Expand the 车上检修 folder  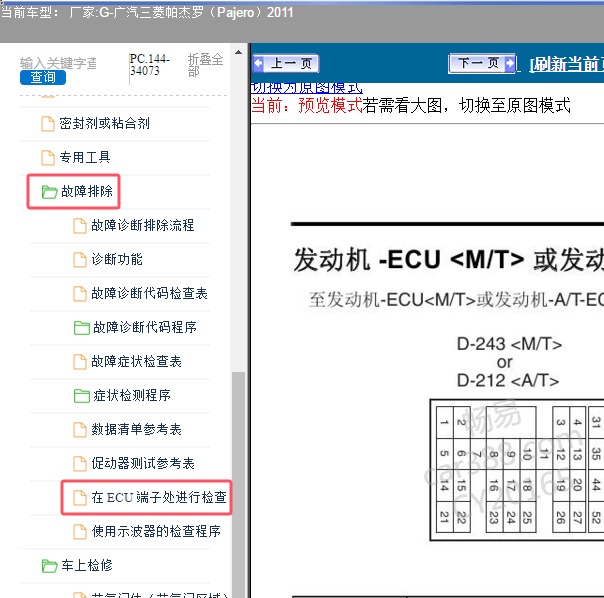click(87, 565)
